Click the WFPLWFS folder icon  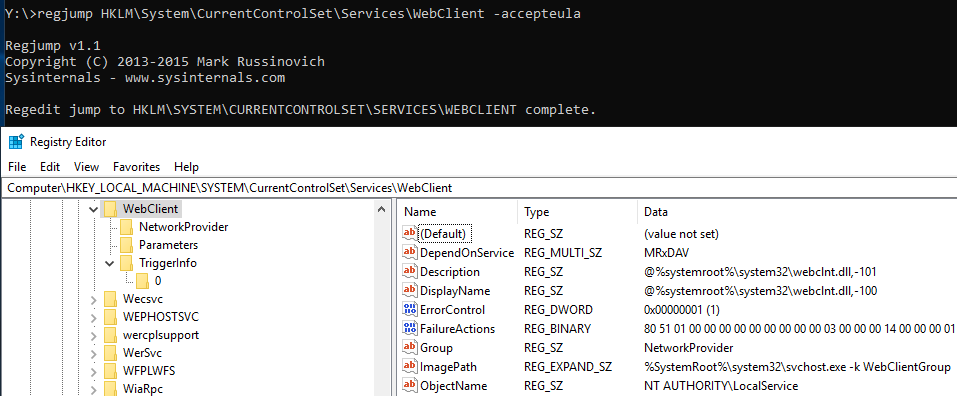(x=110, y=371)
